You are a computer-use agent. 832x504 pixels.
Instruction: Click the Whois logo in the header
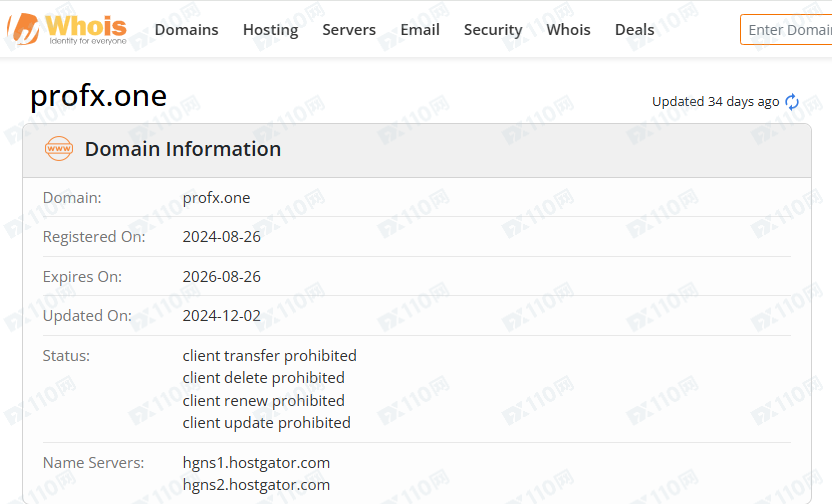(x=66, y=29)
